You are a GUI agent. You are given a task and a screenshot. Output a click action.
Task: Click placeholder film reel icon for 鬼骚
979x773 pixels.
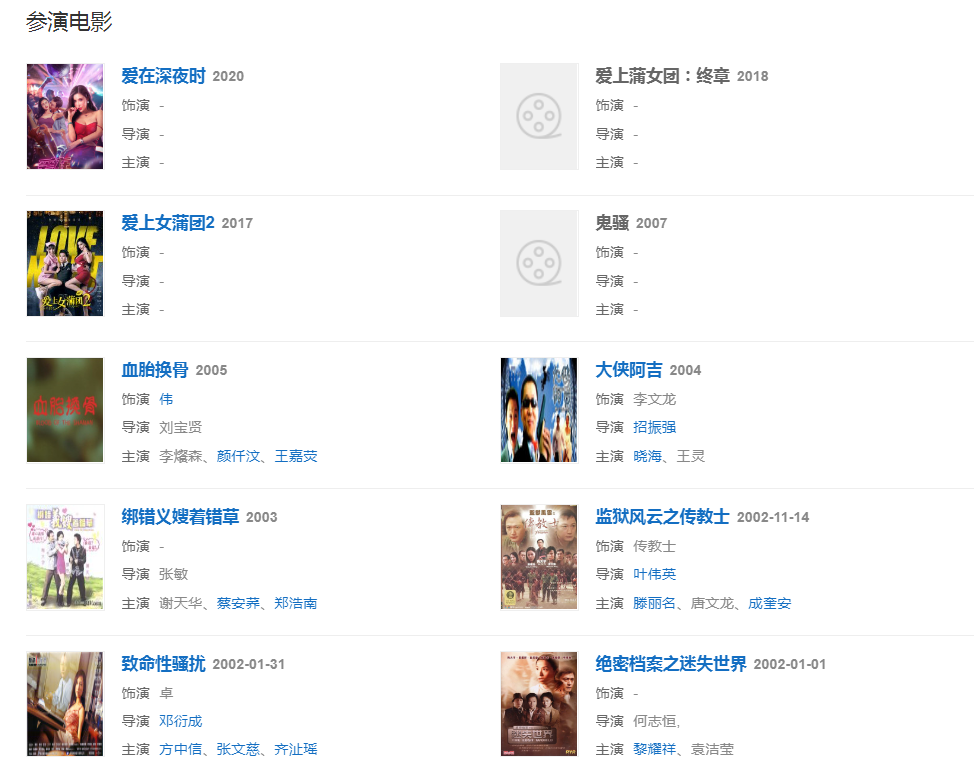pyautogui.click(x=539, y=263)
